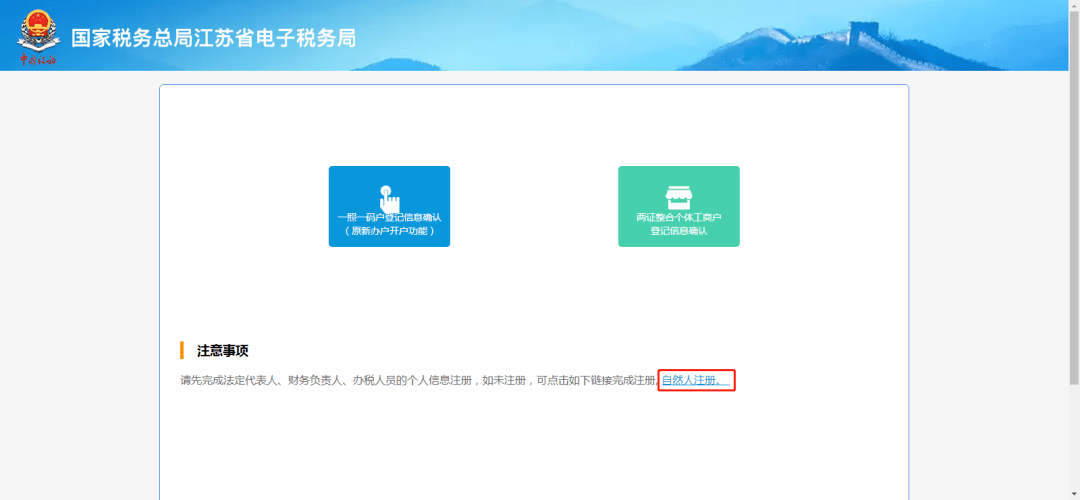Click the Great Wall watchtower in the banner
Viewport: 1080px width, 500px height.
pyautogui.click(x=863, y=33)
